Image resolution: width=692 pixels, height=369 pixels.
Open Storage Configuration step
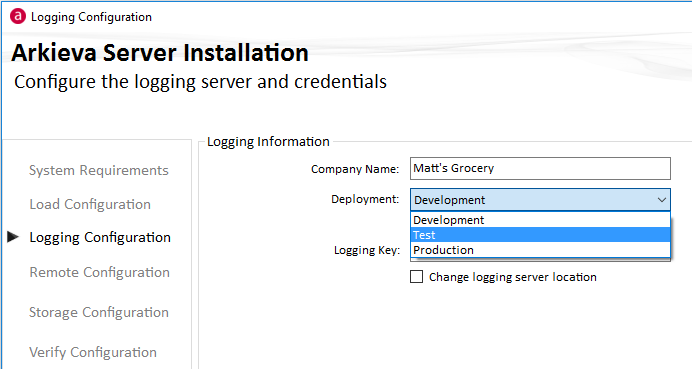[99, 313]
